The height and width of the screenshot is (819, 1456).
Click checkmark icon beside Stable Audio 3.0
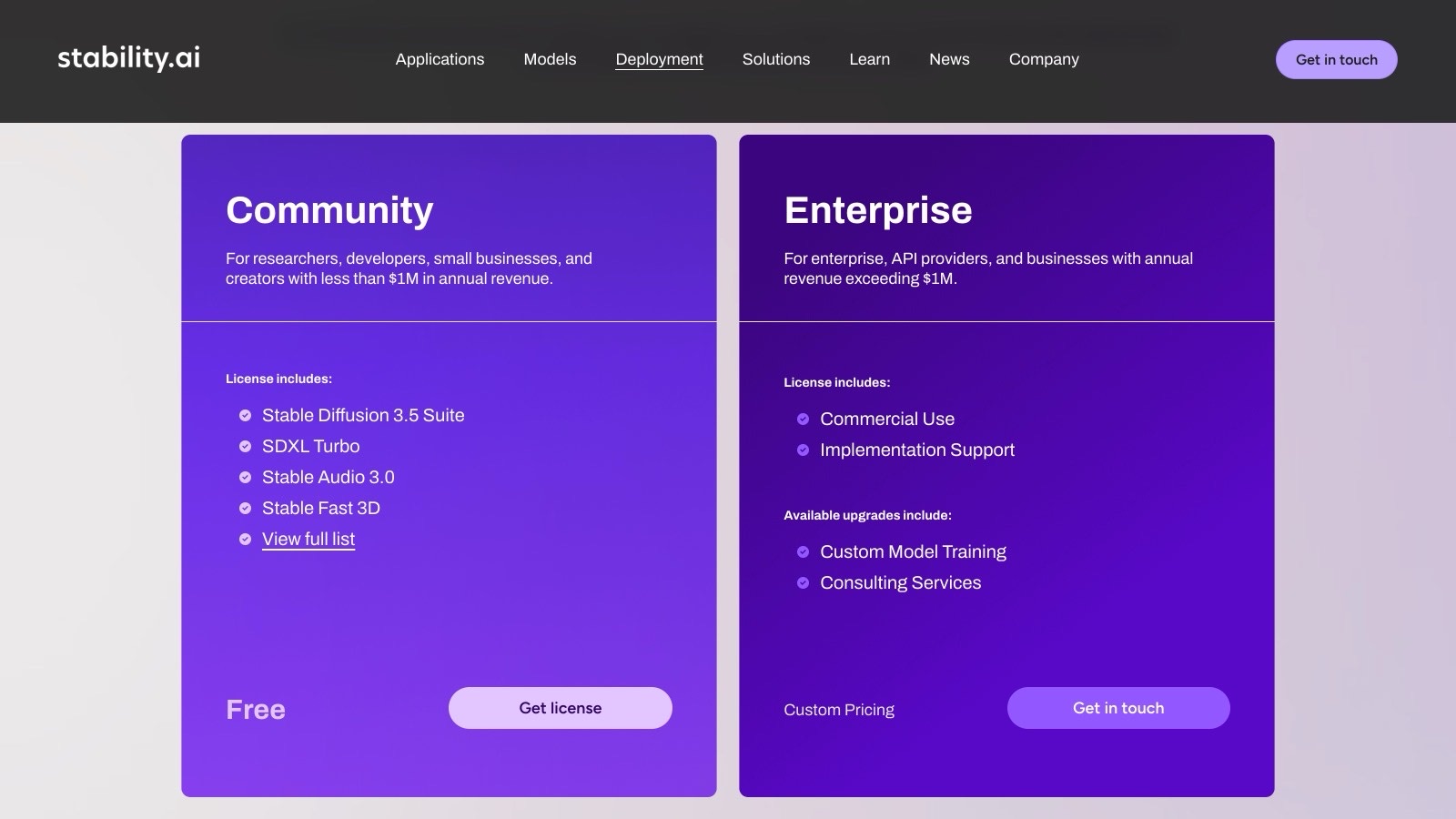(x=245, y=478)
